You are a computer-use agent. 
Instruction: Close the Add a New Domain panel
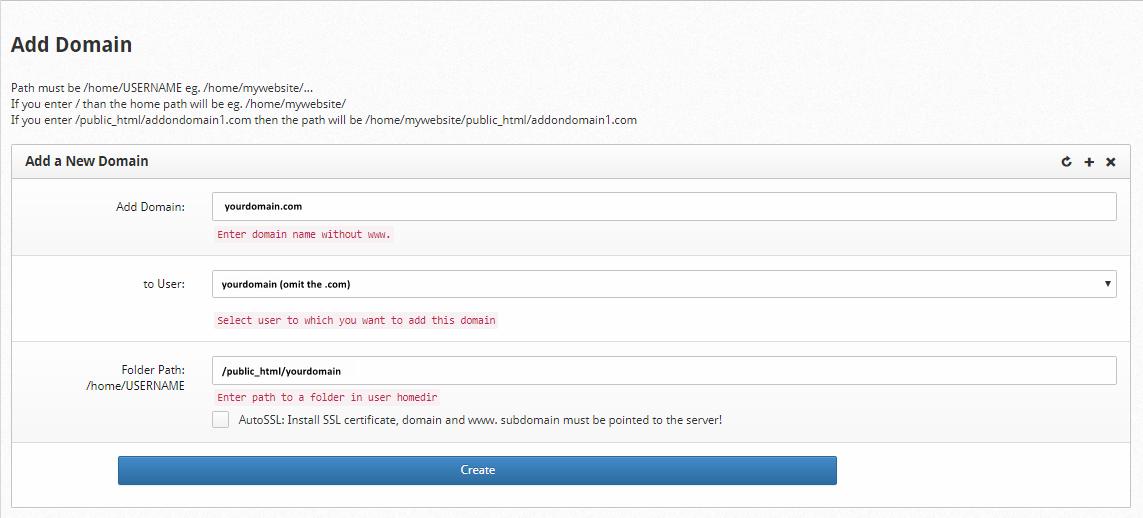click(1111, 162)
